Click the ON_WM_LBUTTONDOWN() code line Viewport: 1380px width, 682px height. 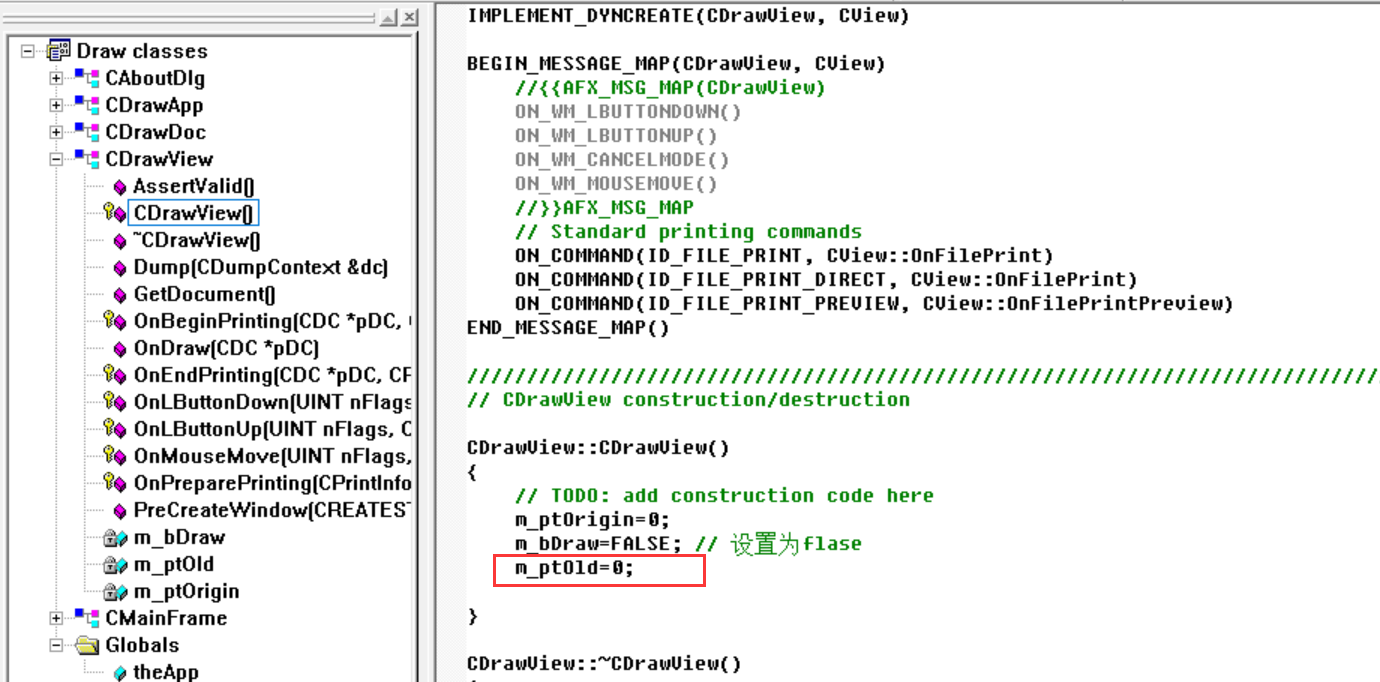628,112
